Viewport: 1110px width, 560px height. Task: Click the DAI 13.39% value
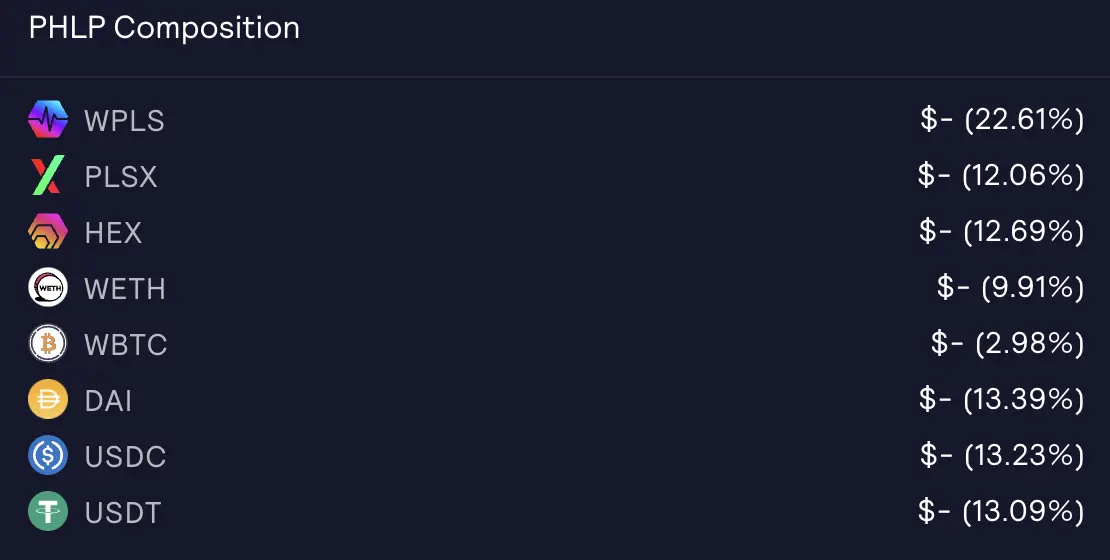pos(1001,399)
